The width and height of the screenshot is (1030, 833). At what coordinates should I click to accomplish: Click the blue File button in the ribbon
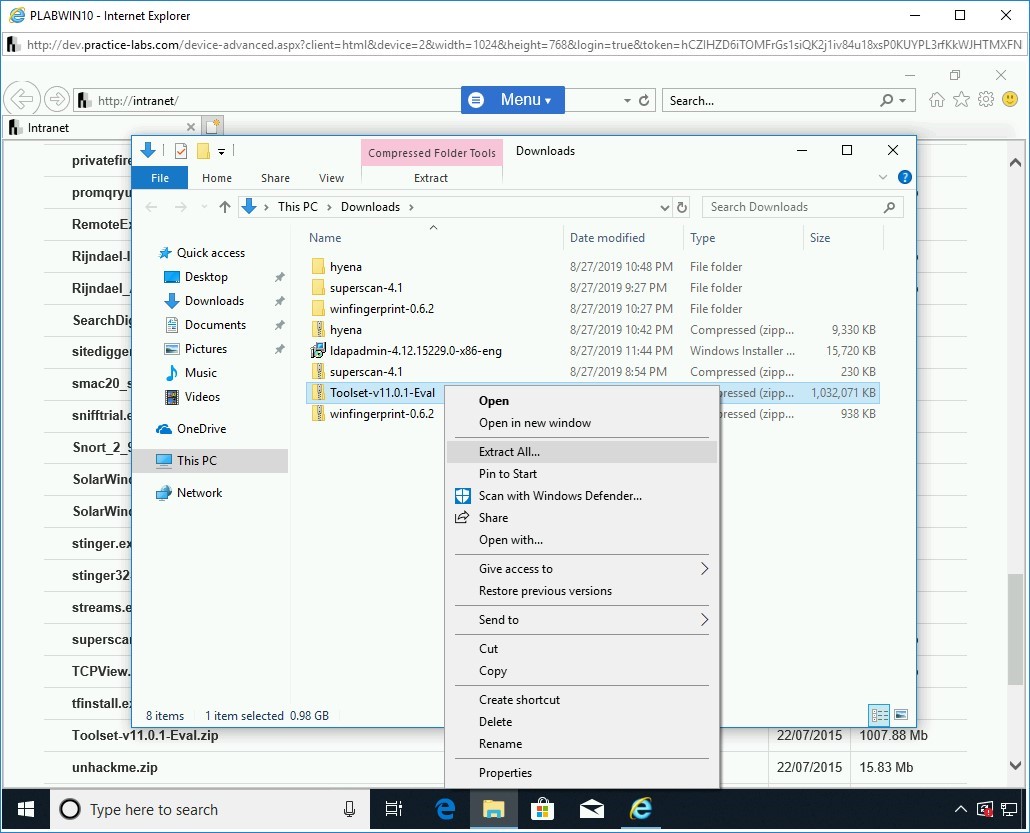160,178
